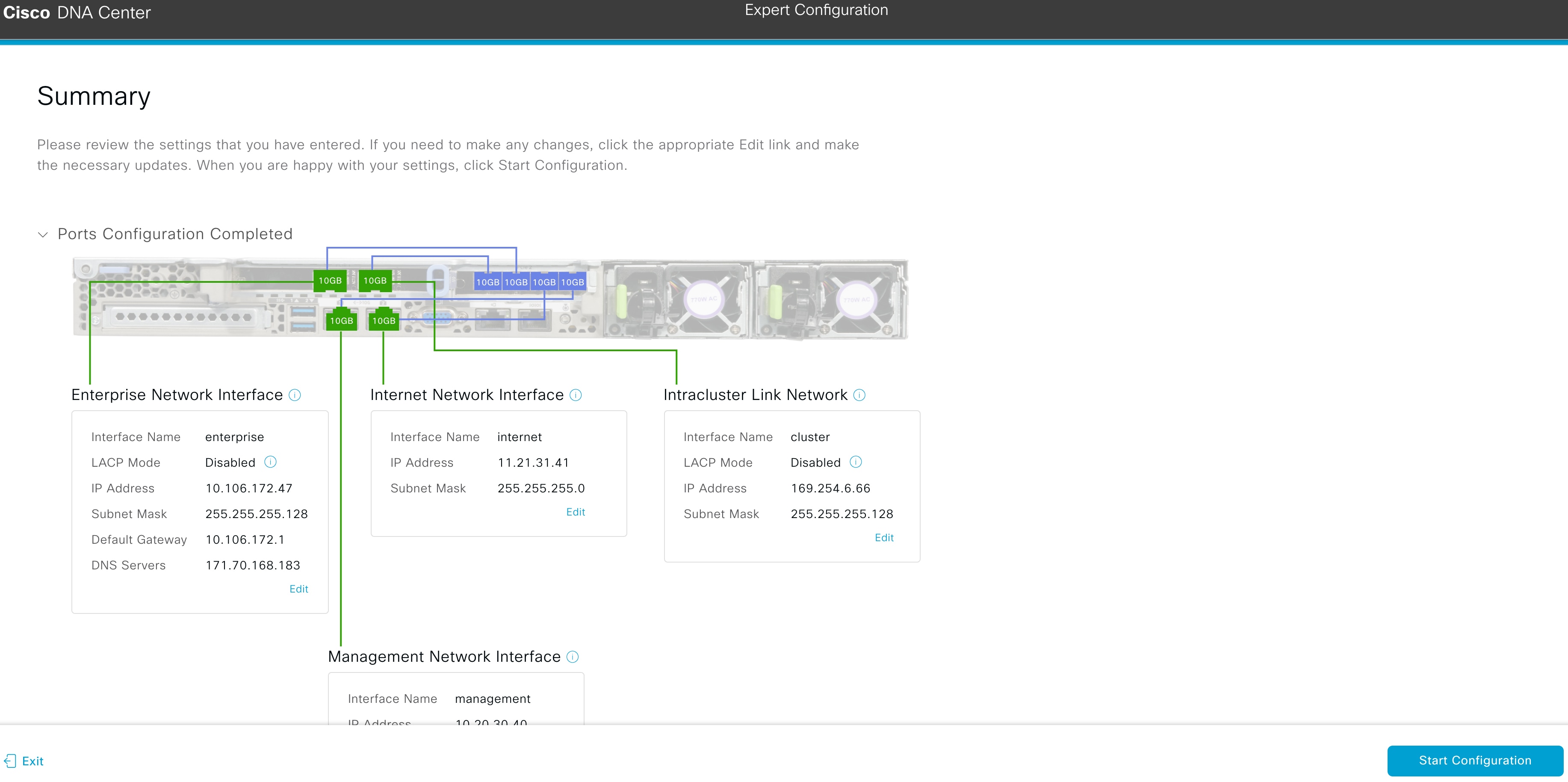This screenshot has width=1568, height=782.
Task: View info for Internet Network Interface
Action: (576, 395)
